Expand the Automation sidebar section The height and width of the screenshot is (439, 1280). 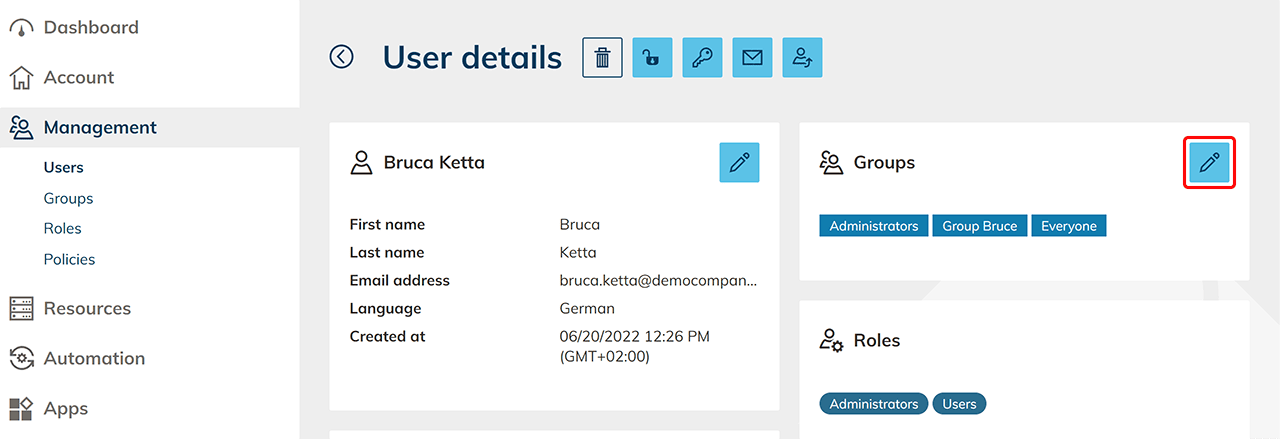click(94, 358)
